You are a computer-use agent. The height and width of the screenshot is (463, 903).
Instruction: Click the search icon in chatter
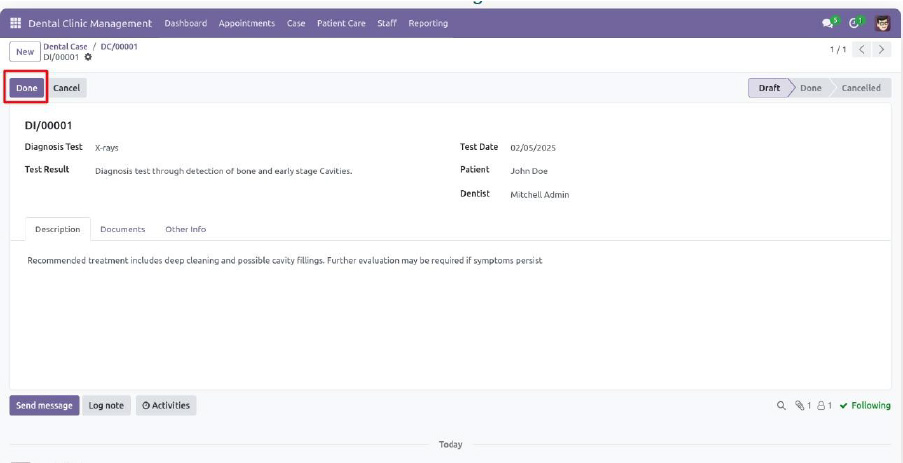coord(781,406)
